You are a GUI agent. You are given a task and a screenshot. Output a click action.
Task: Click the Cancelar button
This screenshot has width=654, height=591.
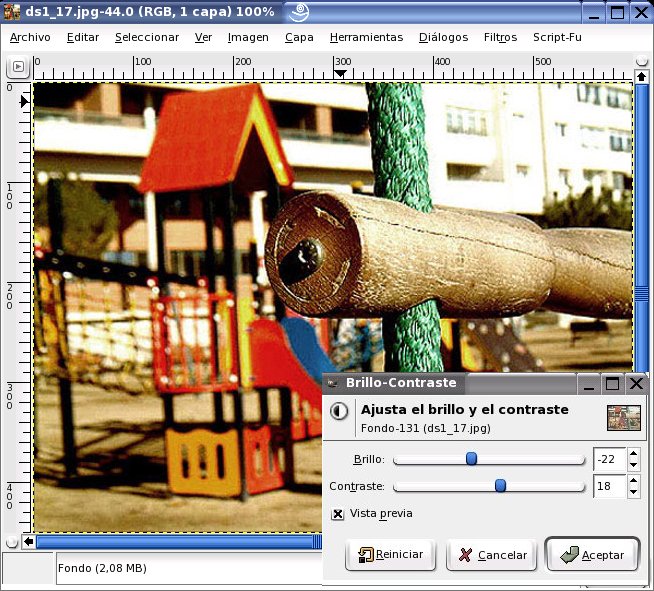(x=491, y=555)
